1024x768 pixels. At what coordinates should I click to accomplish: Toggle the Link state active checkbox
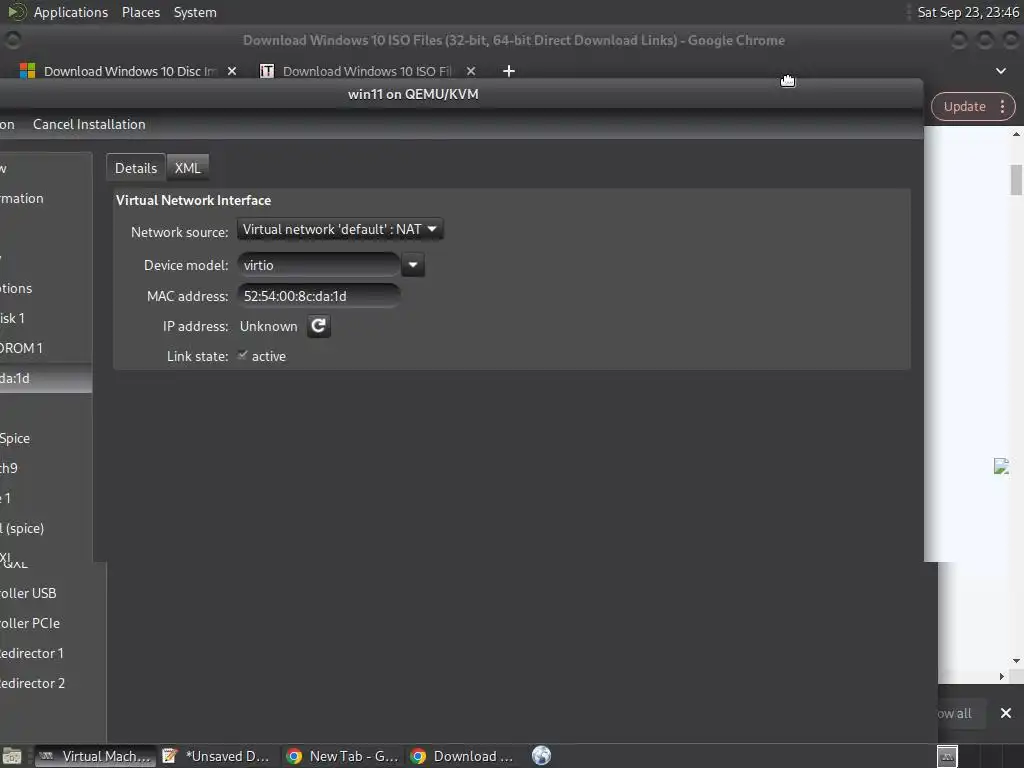tap(242, 355)
